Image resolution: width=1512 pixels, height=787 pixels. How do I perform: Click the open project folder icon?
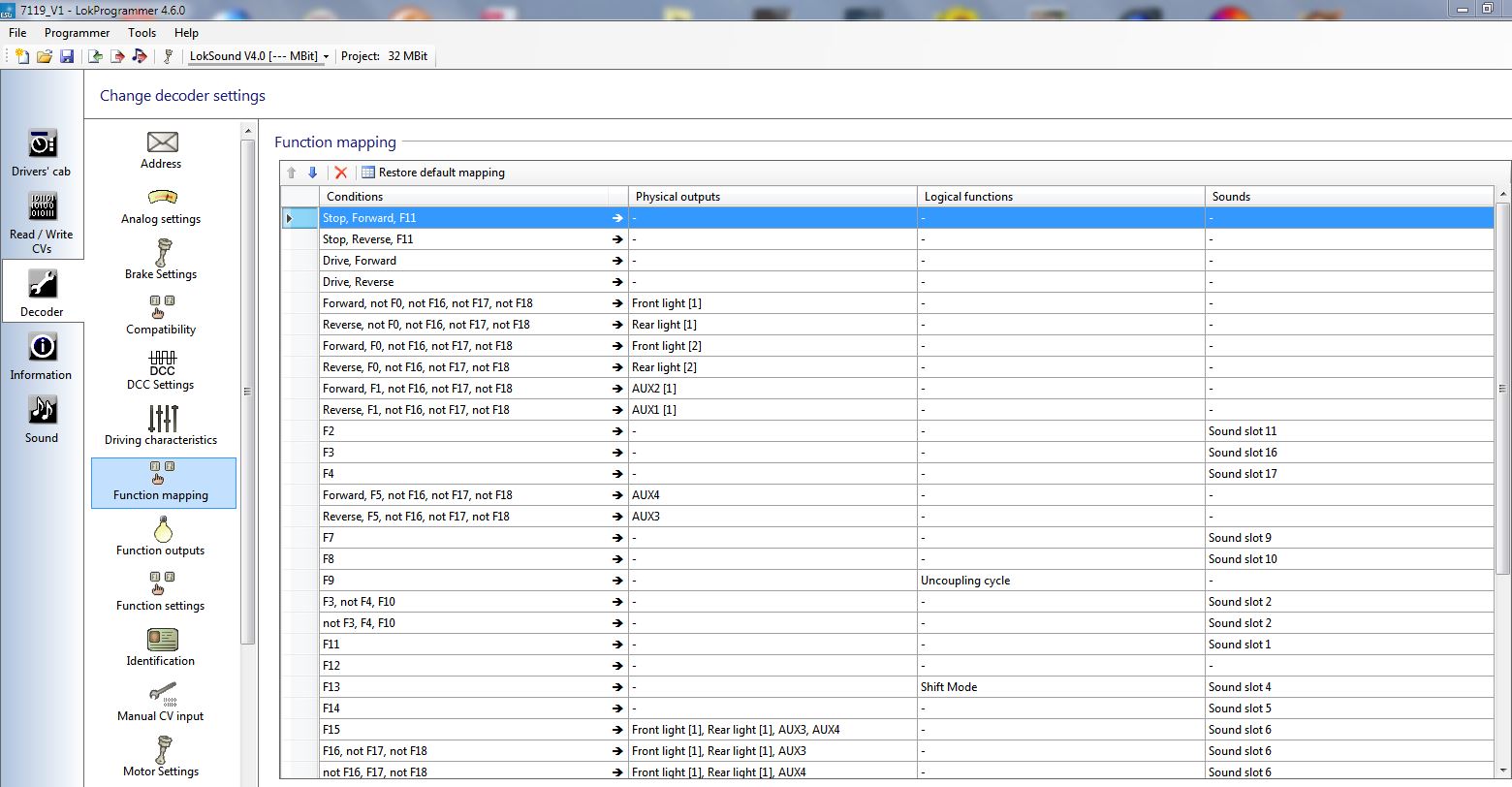coord(45,56)
